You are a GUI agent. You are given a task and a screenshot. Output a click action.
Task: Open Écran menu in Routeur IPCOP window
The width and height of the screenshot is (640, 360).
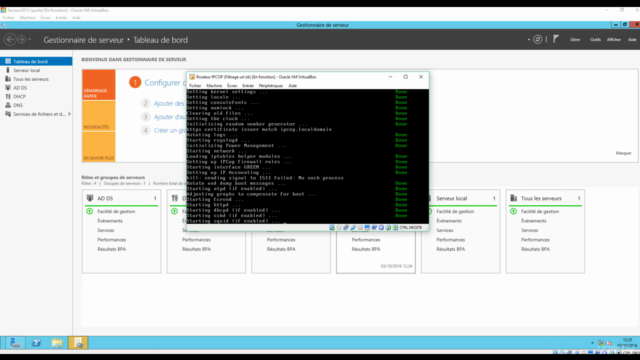pos(232,86)
